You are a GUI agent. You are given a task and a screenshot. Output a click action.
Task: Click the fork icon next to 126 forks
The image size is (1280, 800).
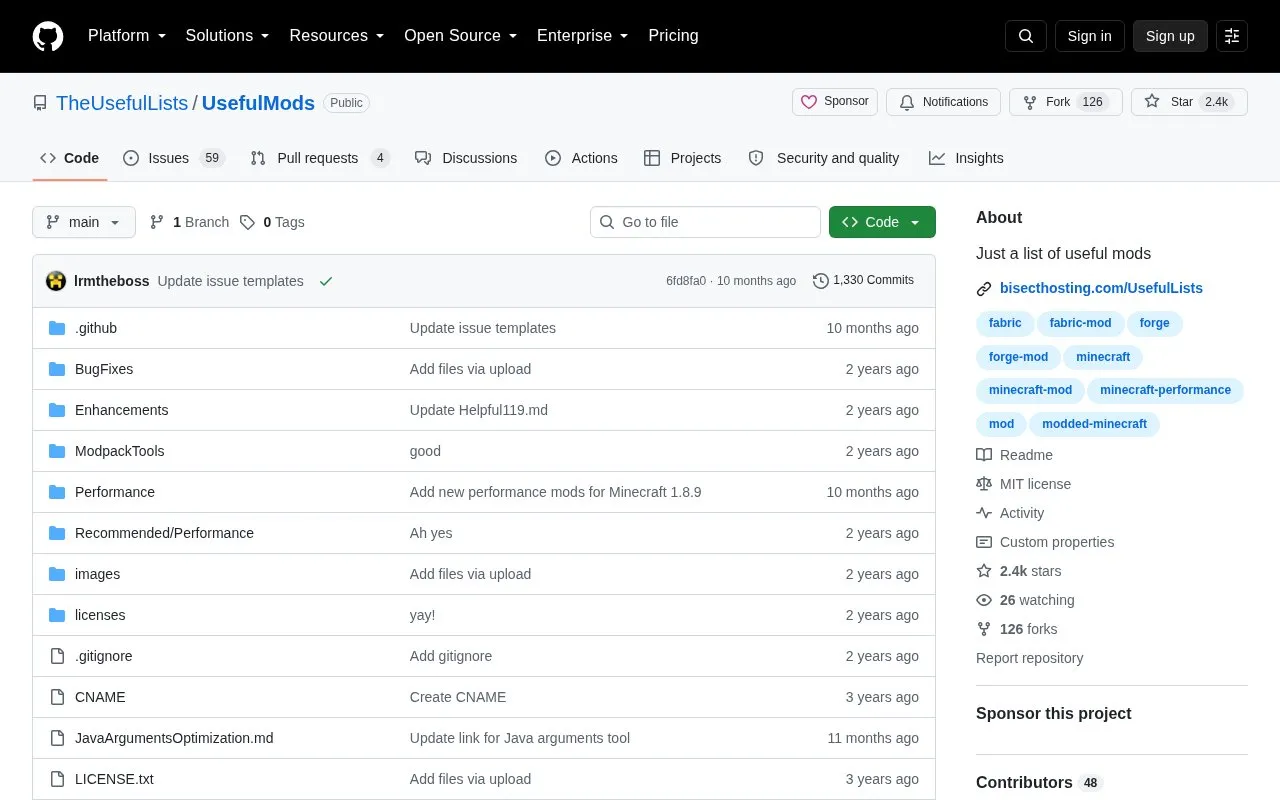pos(984,629)
